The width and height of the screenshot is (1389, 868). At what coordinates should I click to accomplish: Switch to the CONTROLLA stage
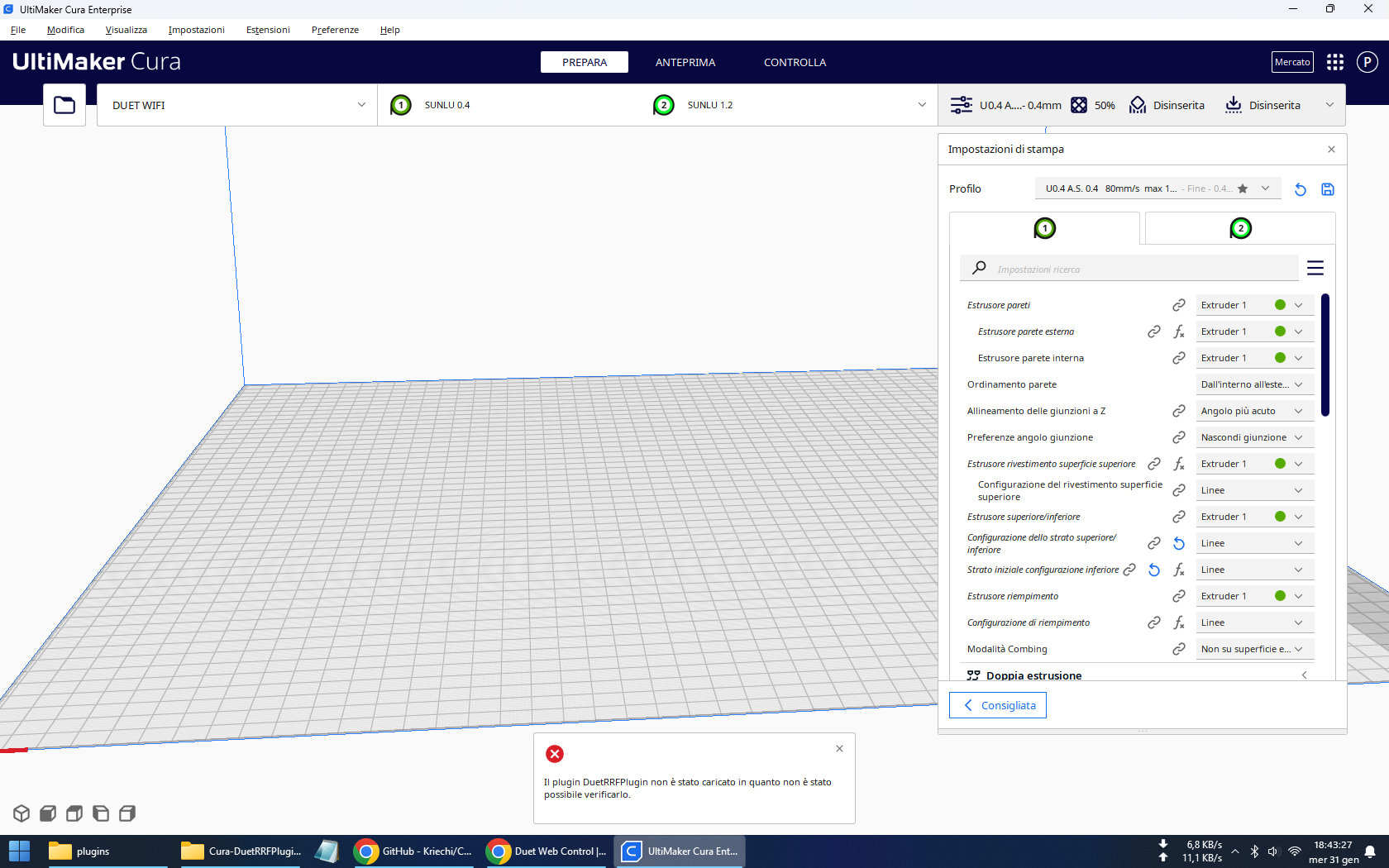(x=795, y=62)
